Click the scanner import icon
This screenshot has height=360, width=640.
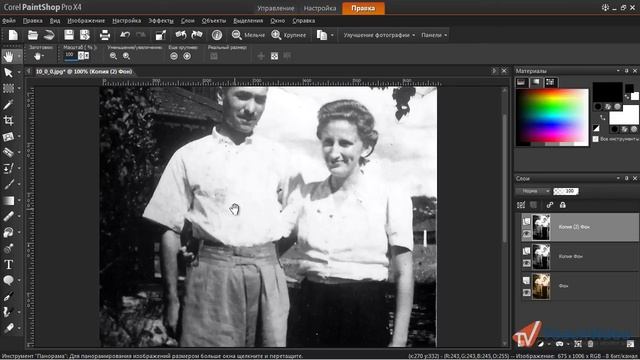[x=49, y=35]
